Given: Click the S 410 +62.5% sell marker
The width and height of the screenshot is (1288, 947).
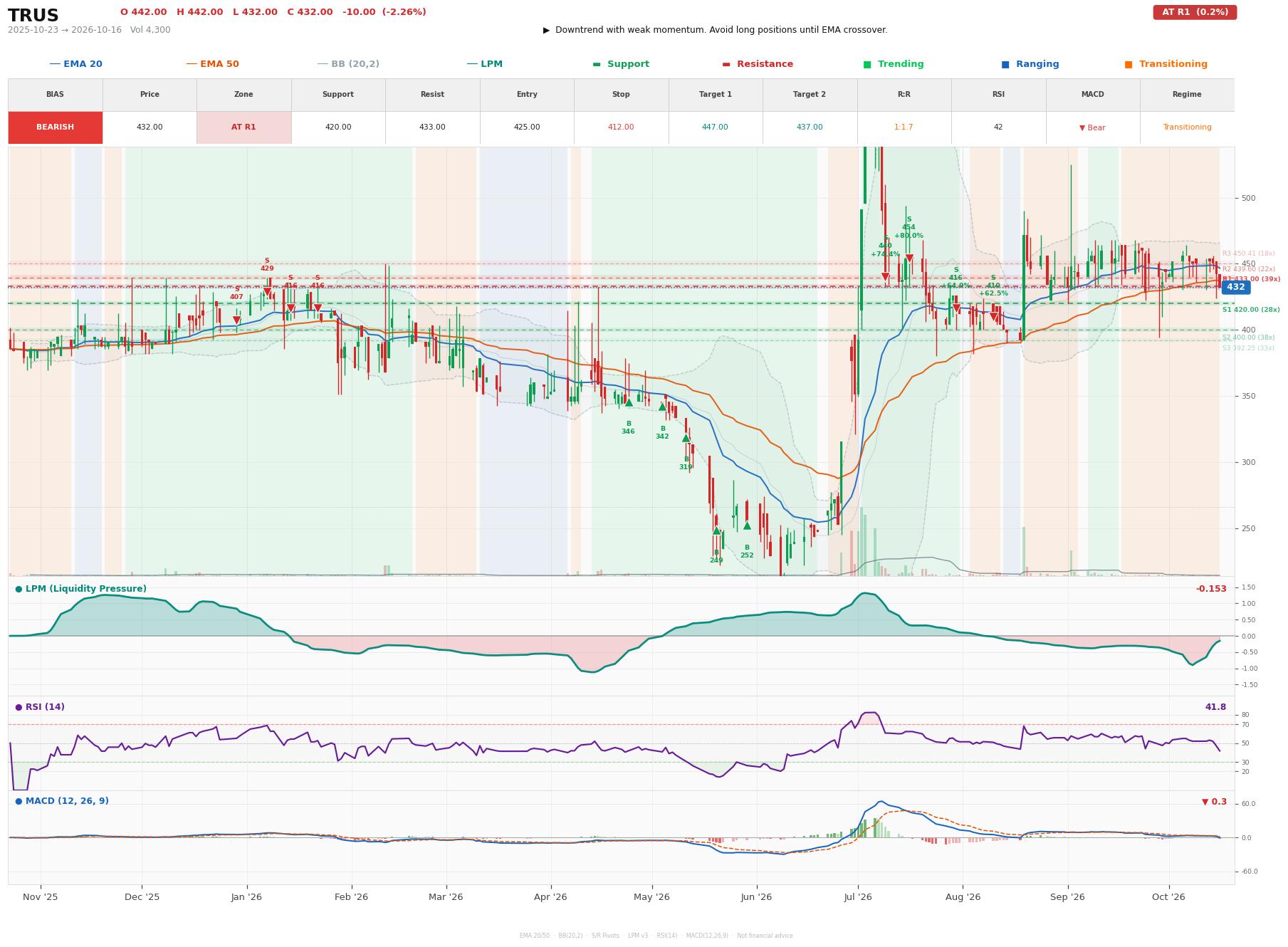Looking at the screenshot, I should 993,317.
